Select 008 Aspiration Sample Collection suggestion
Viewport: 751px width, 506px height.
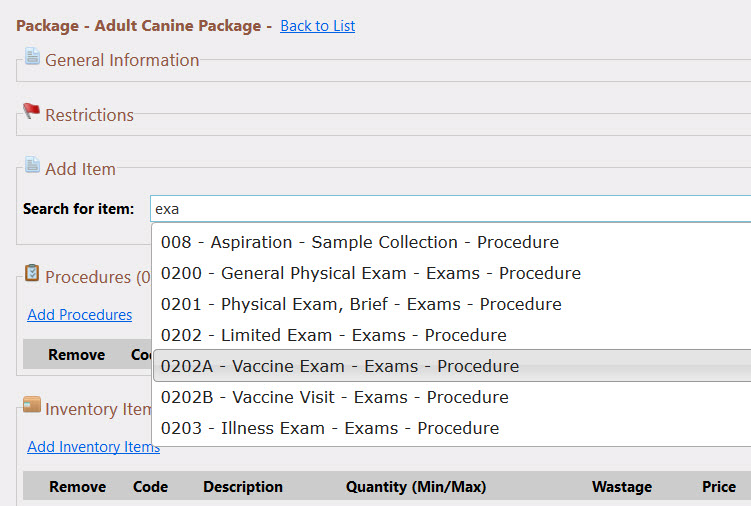tap(451, 242)
